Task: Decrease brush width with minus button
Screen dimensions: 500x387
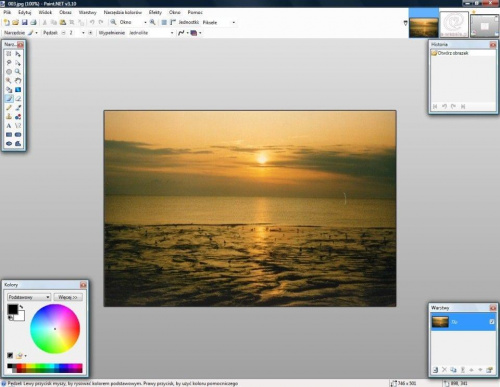Action: point(63,33)
